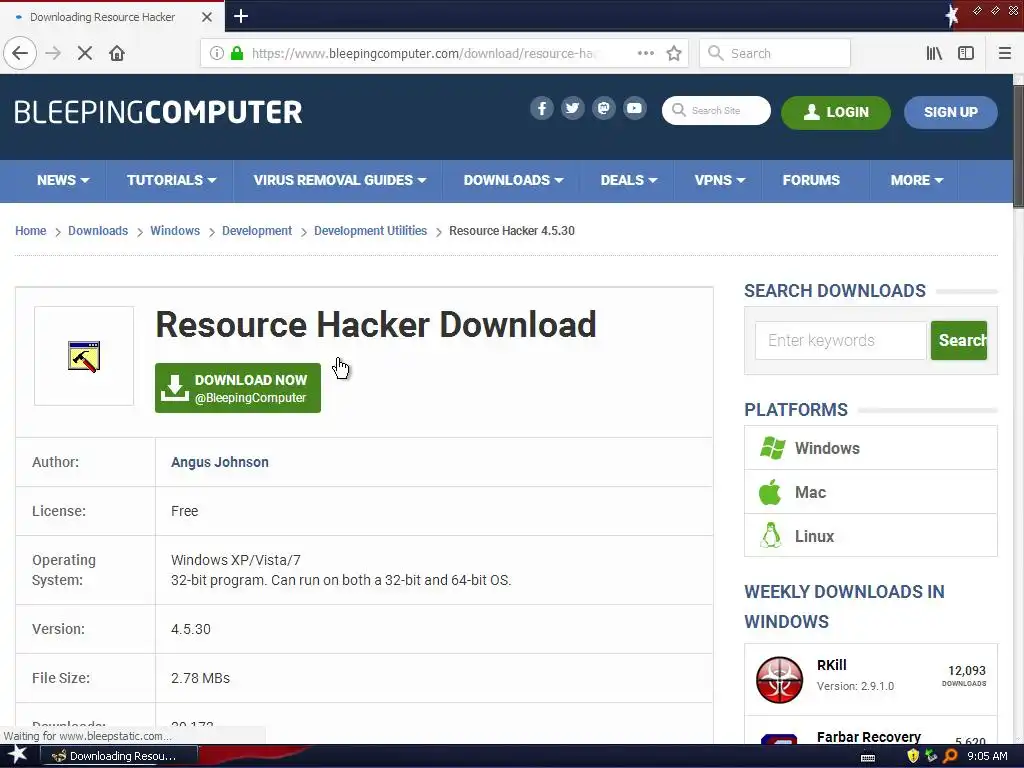Expand the DOWNLOADS dropdown menu
The width and height of the screenshot is (1024, 768).
(513, 180)
